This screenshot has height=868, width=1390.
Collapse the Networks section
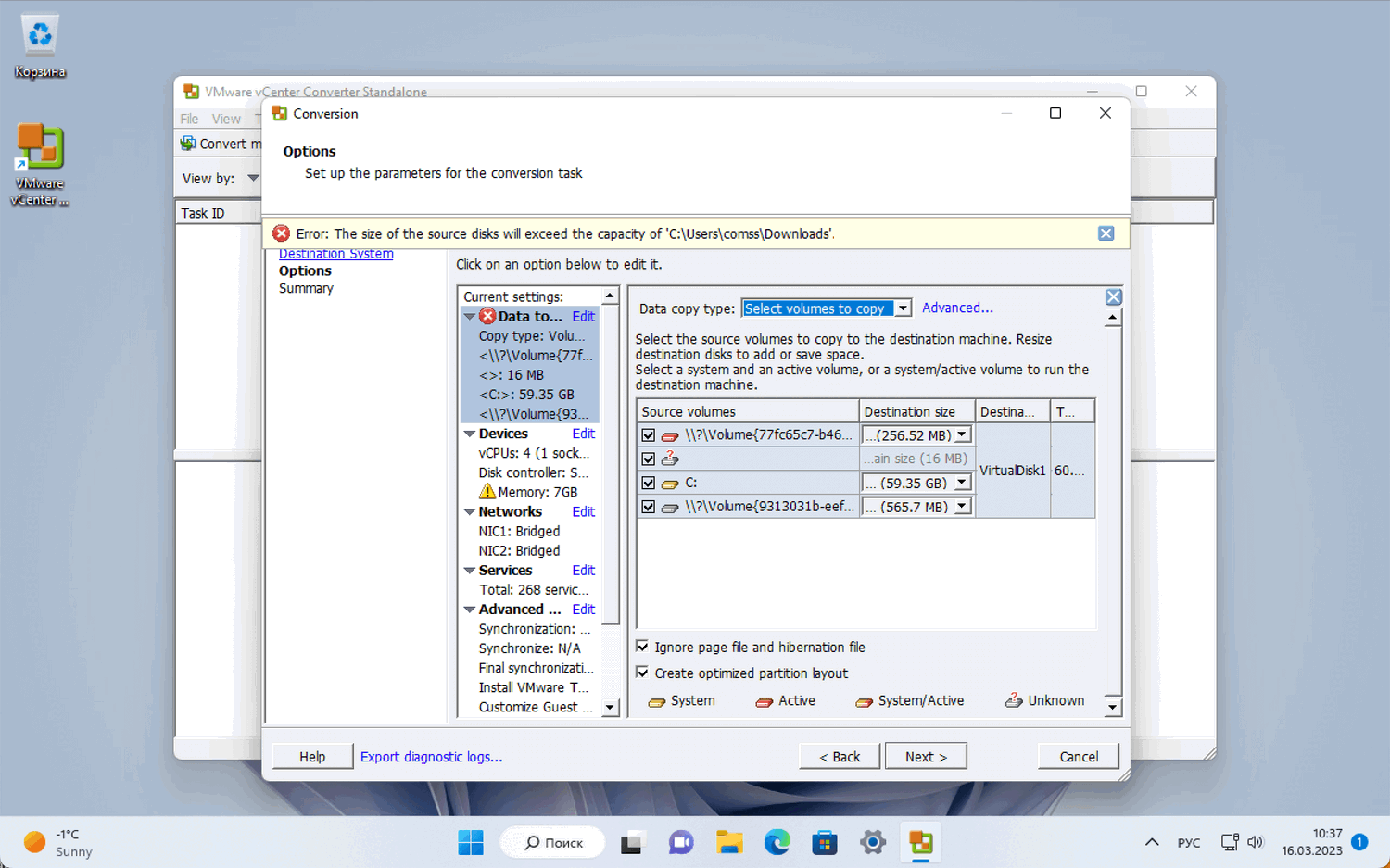tap(470, 511)
